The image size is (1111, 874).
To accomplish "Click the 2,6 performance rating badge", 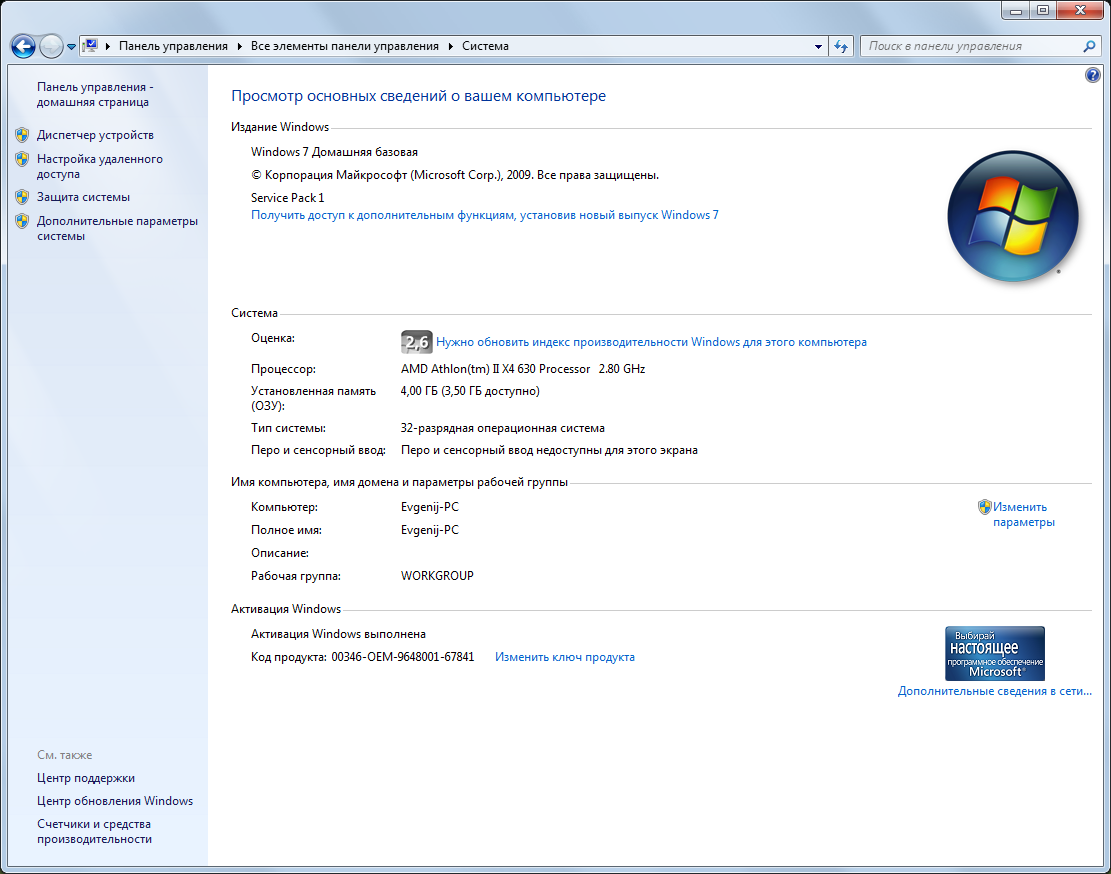I will (415, 342).
